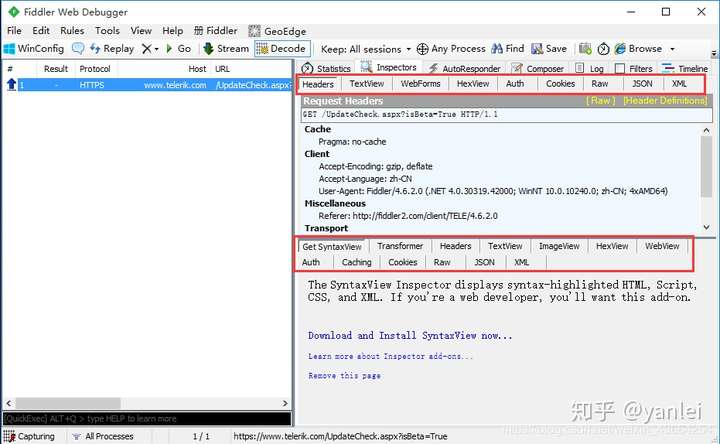Click the session upload arrow icon
Image resolution: width=720 pixels, height=444 pixels.
point(11,84)
